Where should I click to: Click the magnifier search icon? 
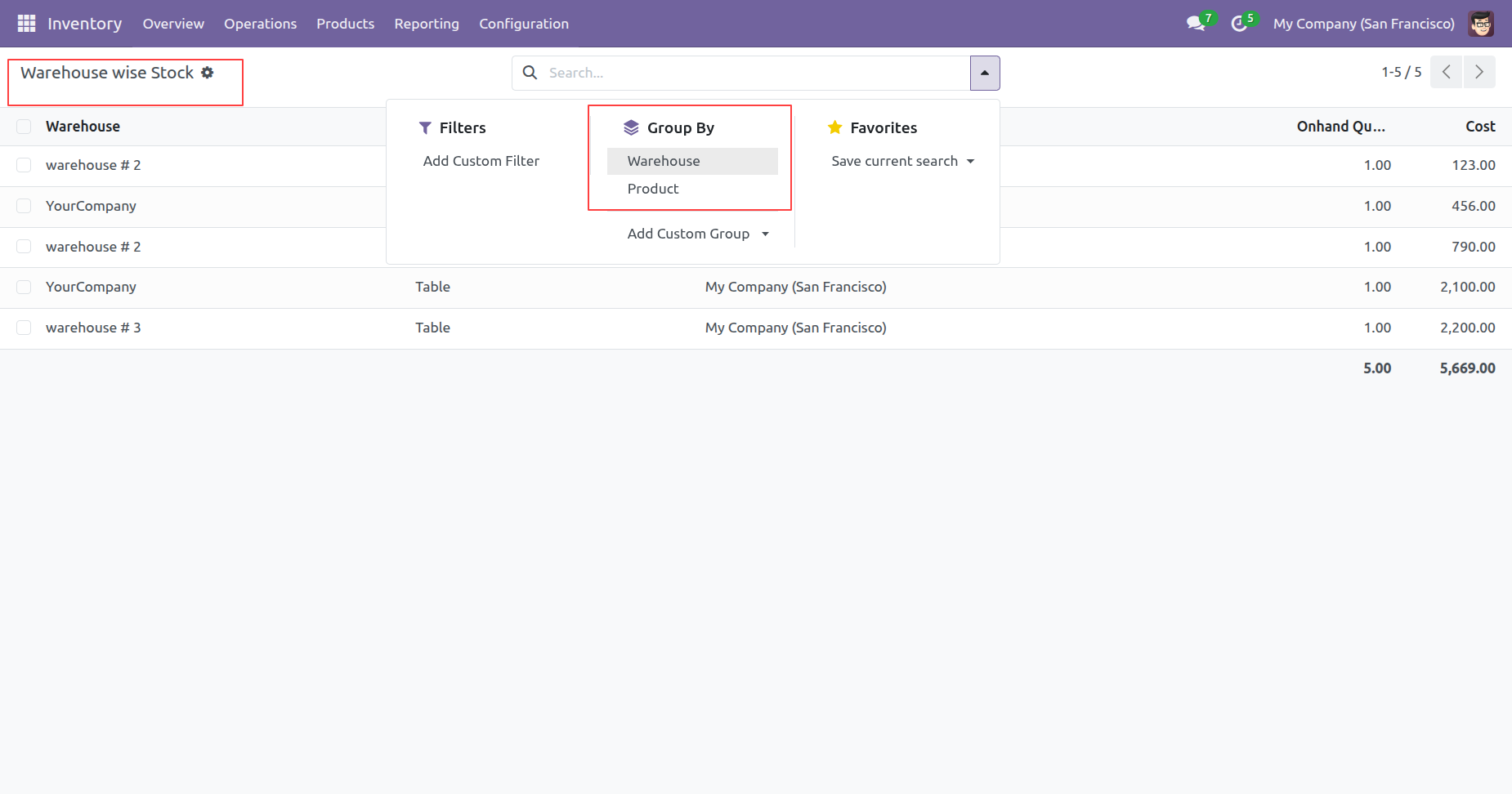pos(530,73)
